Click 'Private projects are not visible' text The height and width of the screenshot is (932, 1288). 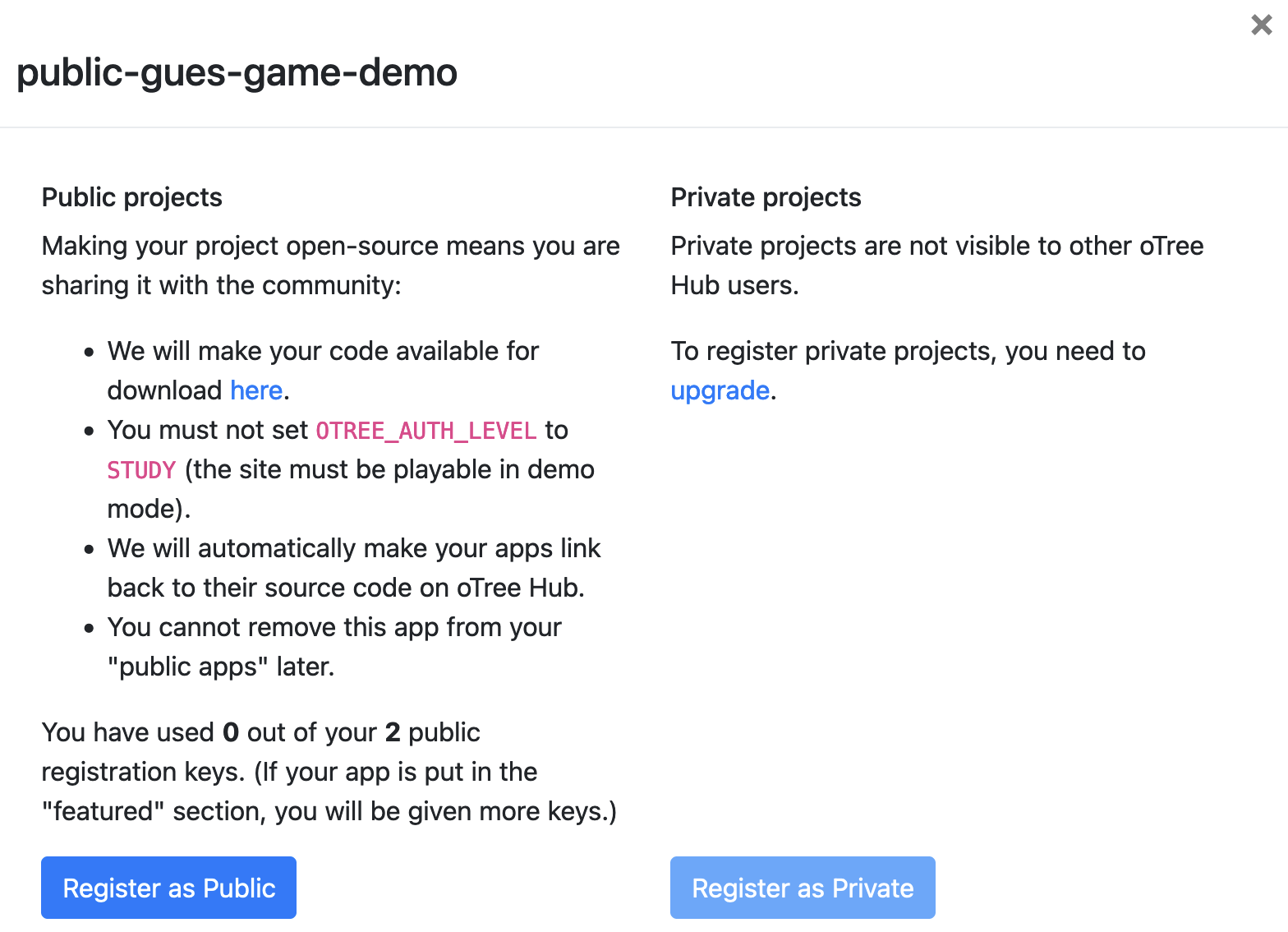(x=937, y=265)
